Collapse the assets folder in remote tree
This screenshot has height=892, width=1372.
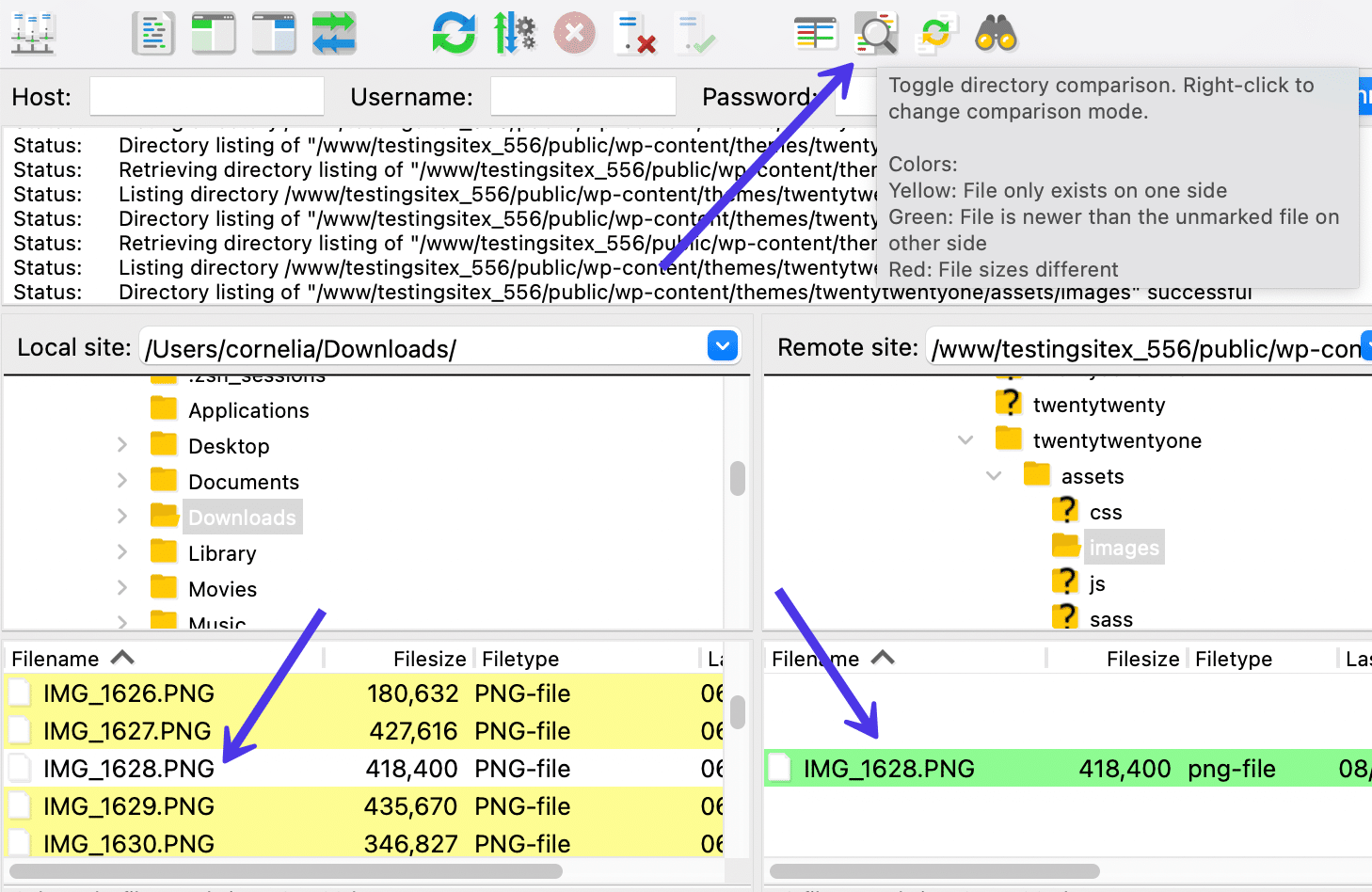994,476
